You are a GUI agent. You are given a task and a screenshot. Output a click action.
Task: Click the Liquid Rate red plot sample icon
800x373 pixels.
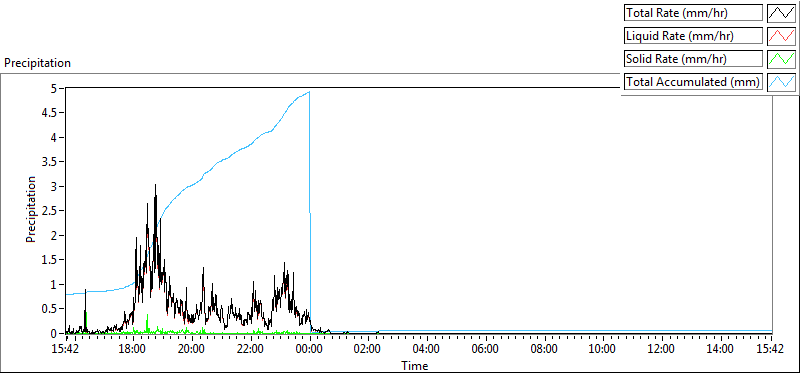pos(781,36)
